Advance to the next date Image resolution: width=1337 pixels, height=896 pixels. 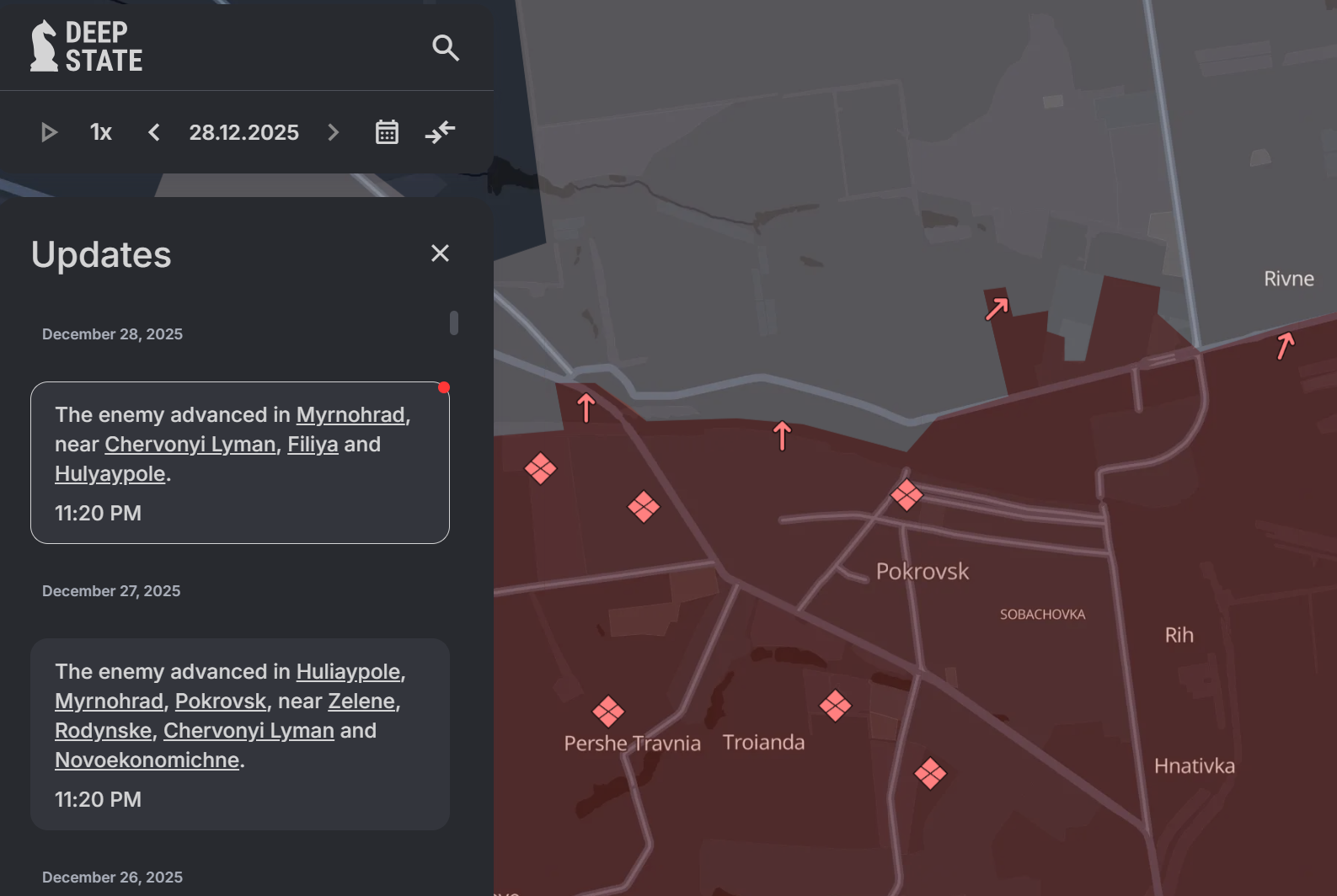334,132
